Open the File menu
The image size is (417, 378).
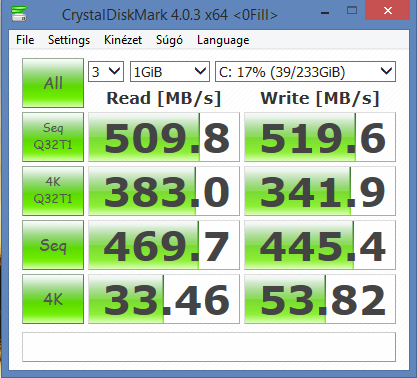[x=25, y=40]
